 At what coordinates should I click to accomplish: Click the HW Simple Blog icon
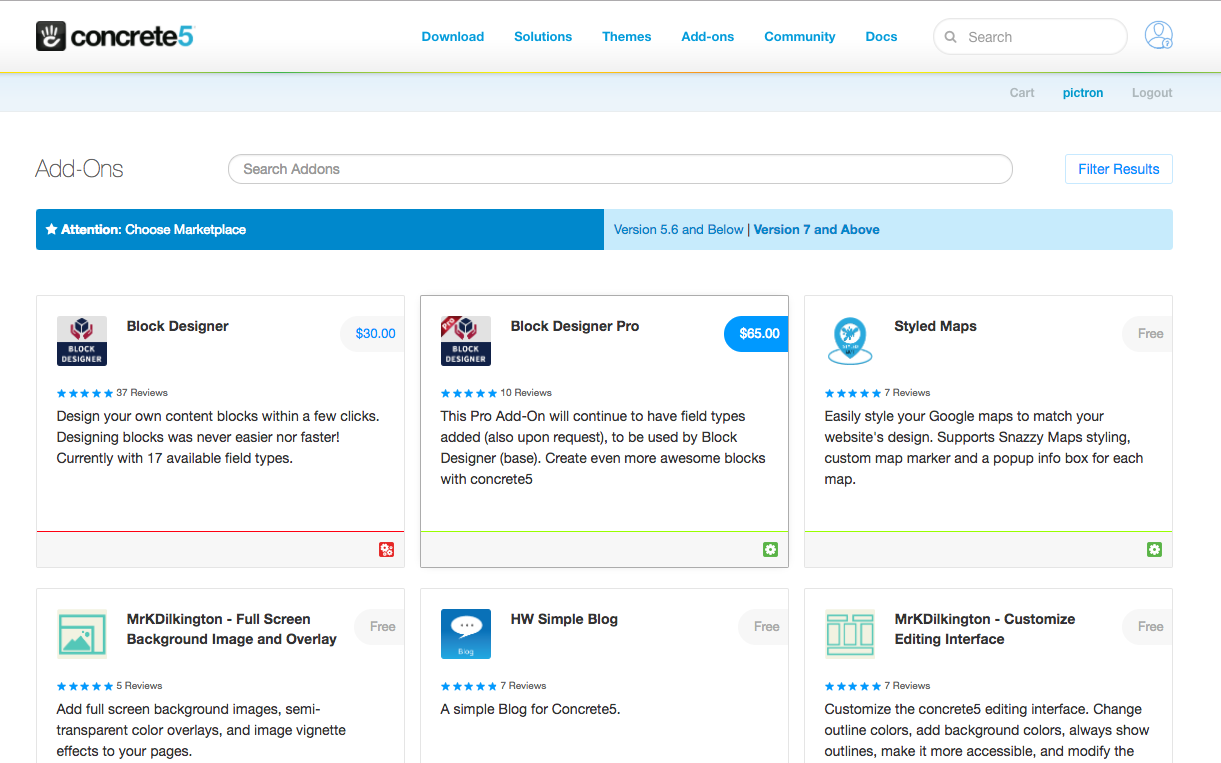pos(466,634)
